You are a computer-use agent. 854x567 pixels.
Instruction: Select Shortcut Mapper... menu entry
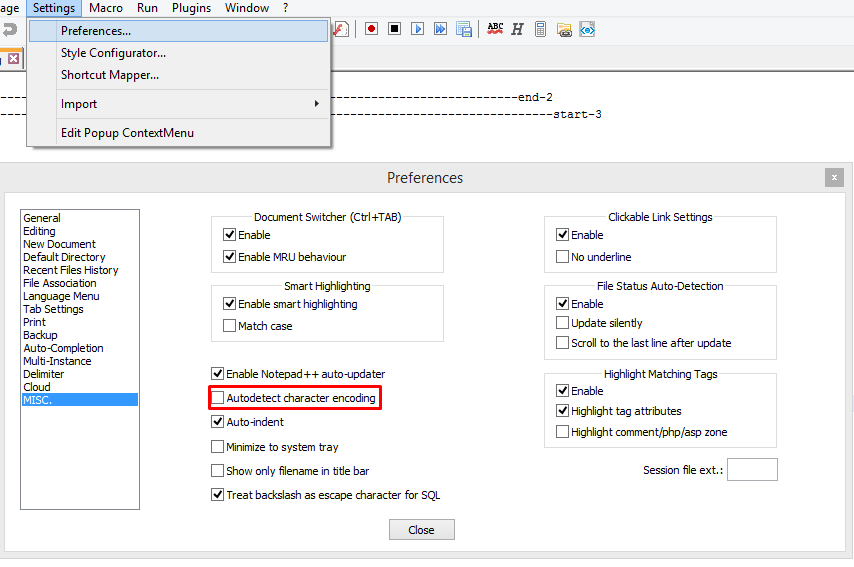pos(179,75)
